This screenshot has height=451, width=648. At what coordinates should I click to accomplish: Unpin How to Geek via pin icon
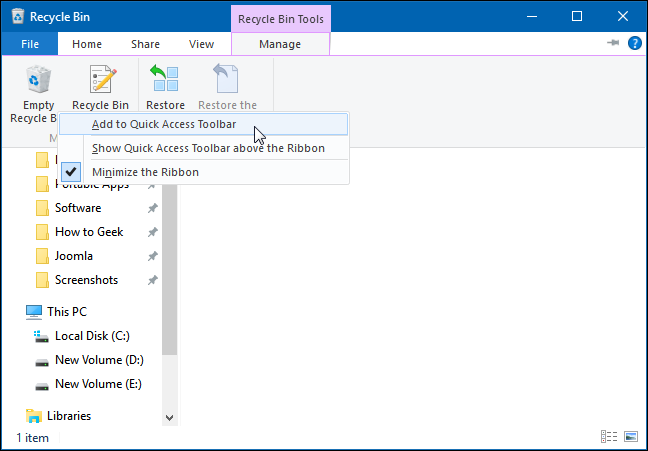pyautogui.click(x=153, y=232)
